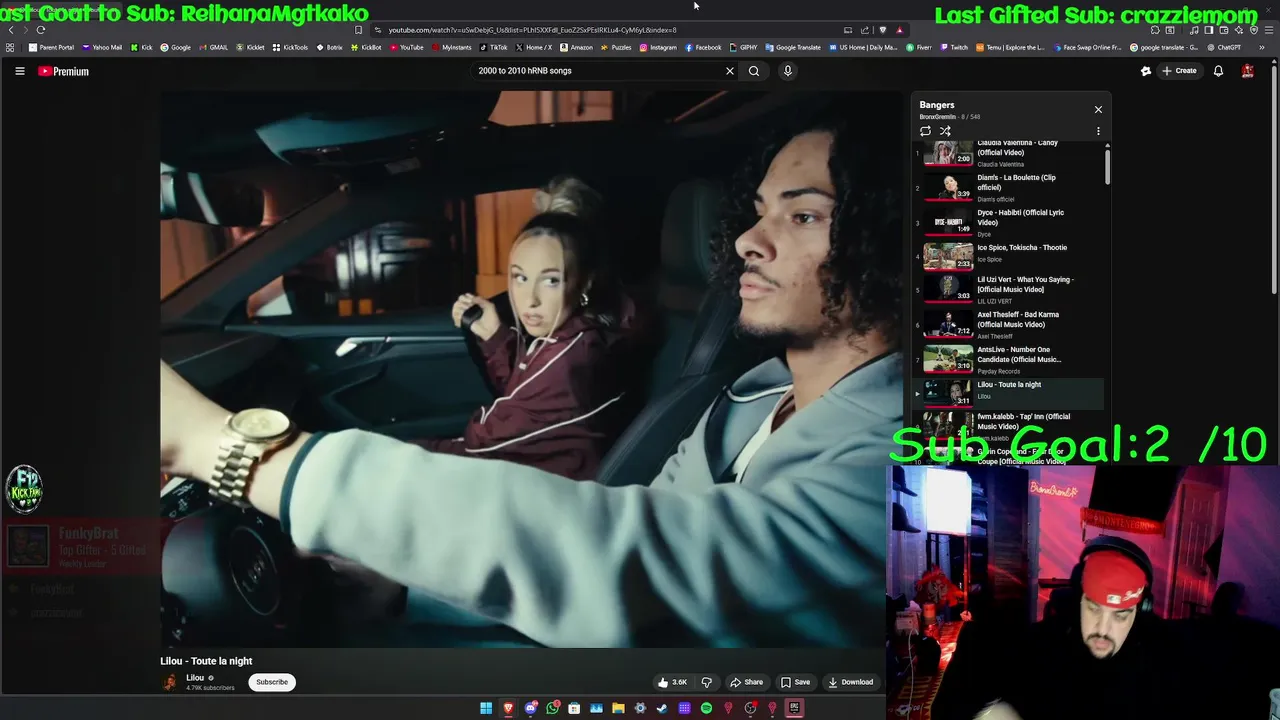Open File Explorer from taskbar
Image resolution: width=1280 pixels, height=720 pixels.
click(618, 708)
